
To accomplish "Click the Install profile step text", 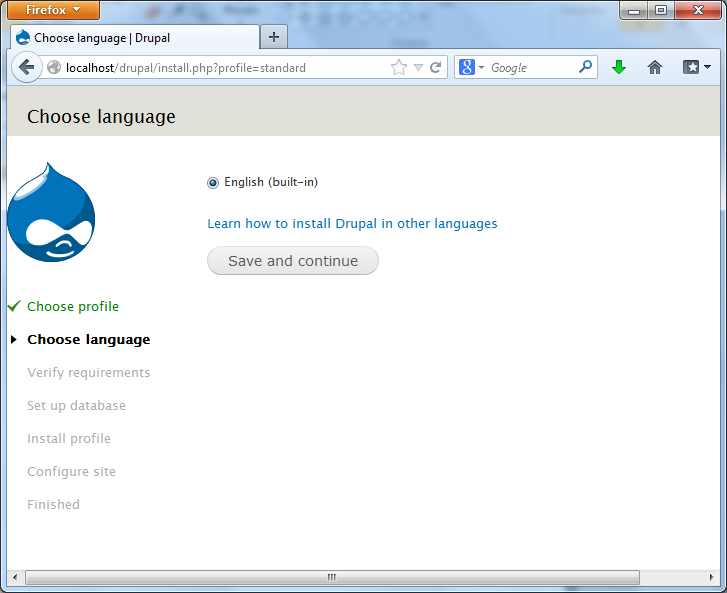I will pyautogui.click(x=69, y=439).
